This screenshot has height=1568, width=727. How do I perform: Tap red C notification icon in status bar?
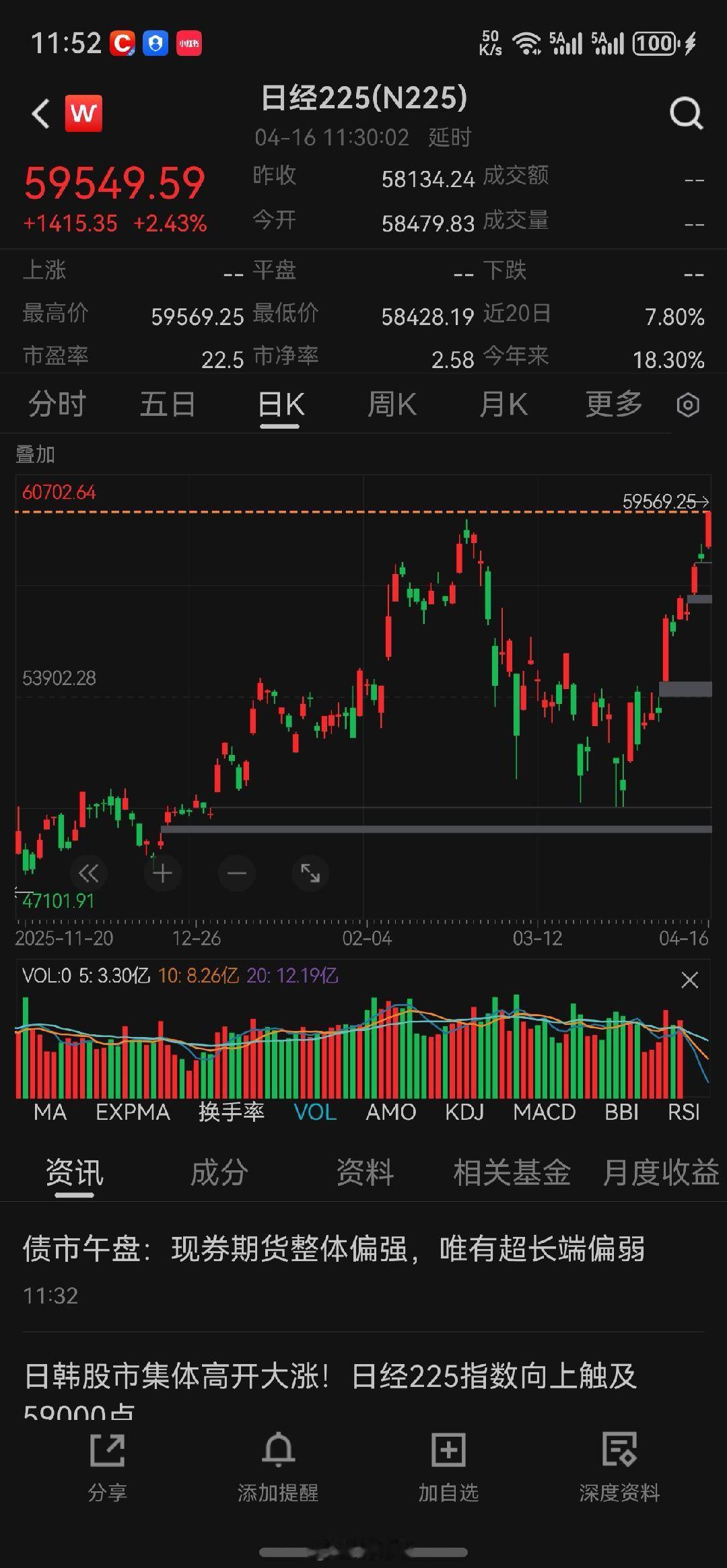[122, 44]
